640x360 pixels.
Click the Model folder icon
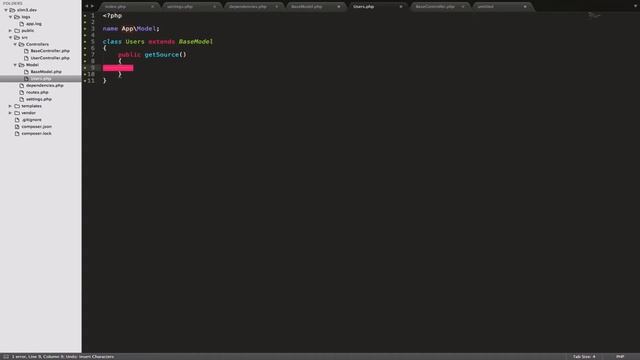[21, 65]
